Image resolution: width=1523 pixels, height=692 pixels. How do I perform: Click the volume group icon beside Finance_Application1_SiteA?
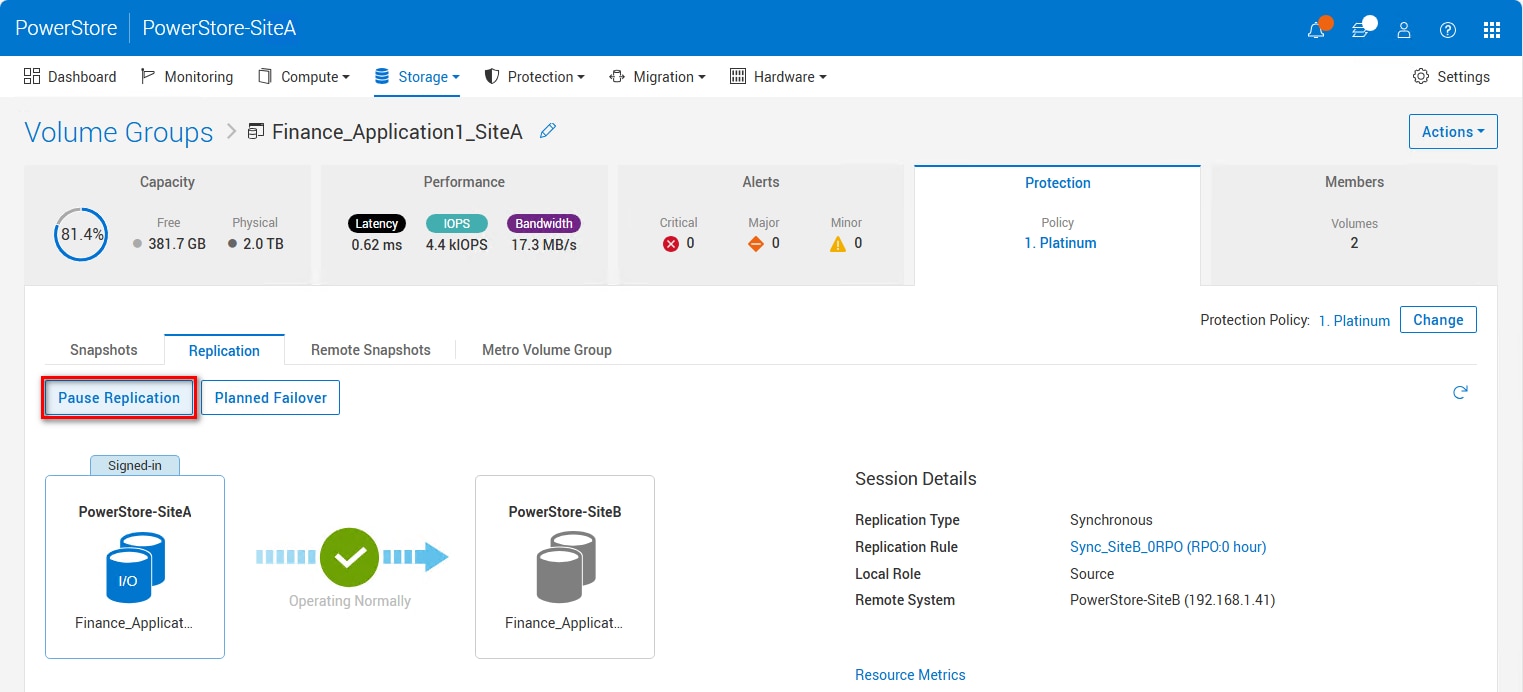tap(256, 131)
